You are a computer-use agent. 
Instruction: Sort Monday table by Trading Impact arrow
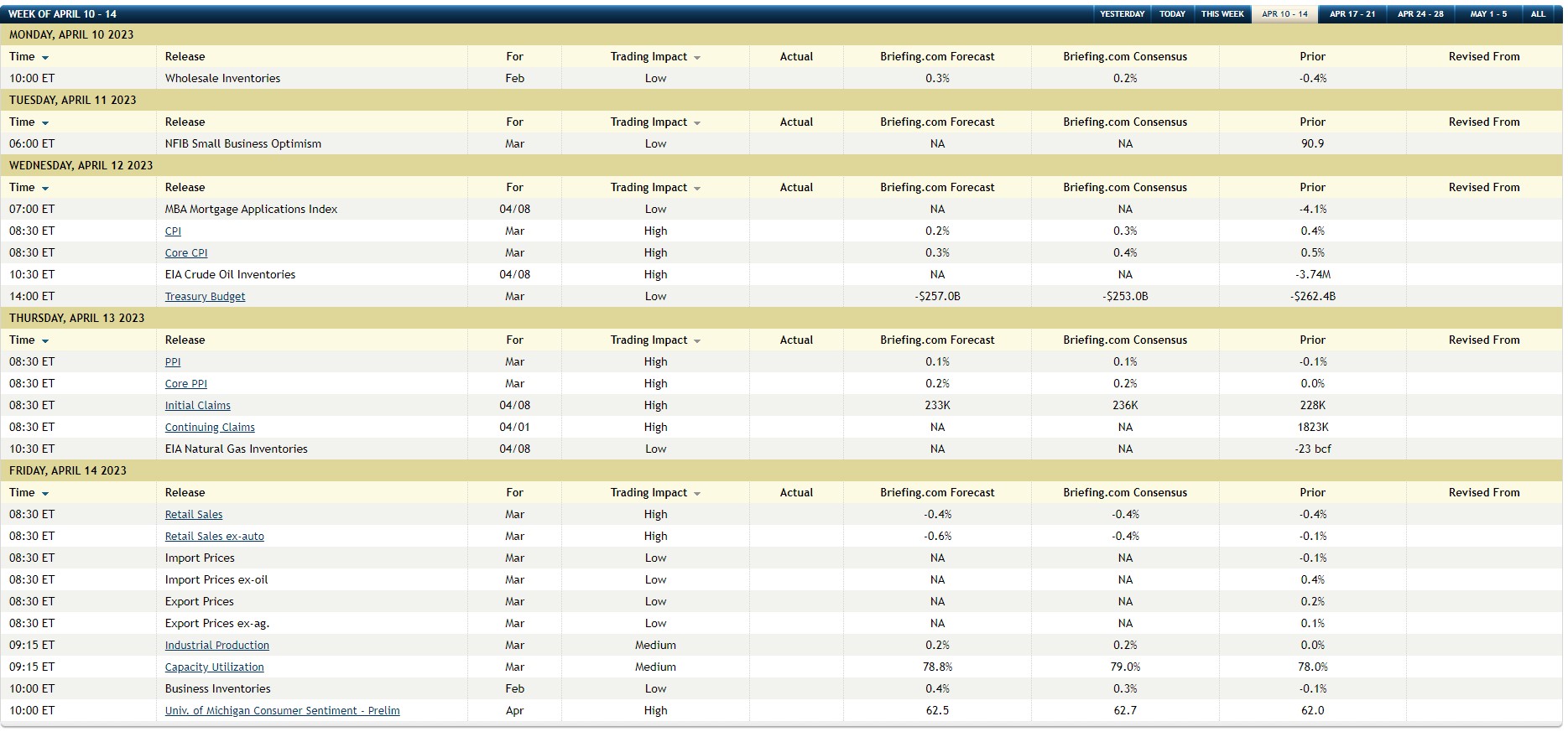(697, 58)
